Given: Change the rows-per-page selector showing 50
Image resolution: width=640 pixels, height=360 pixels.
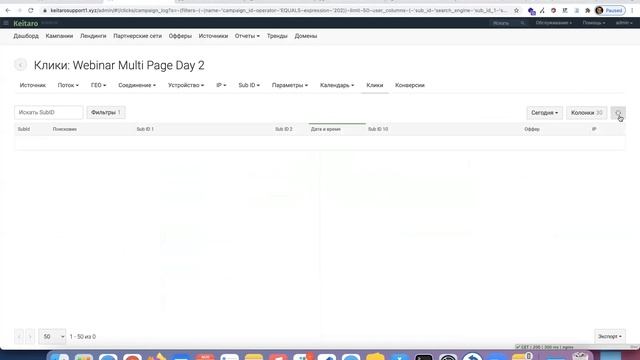Looking at the screenshot, I should coord(52,337).
